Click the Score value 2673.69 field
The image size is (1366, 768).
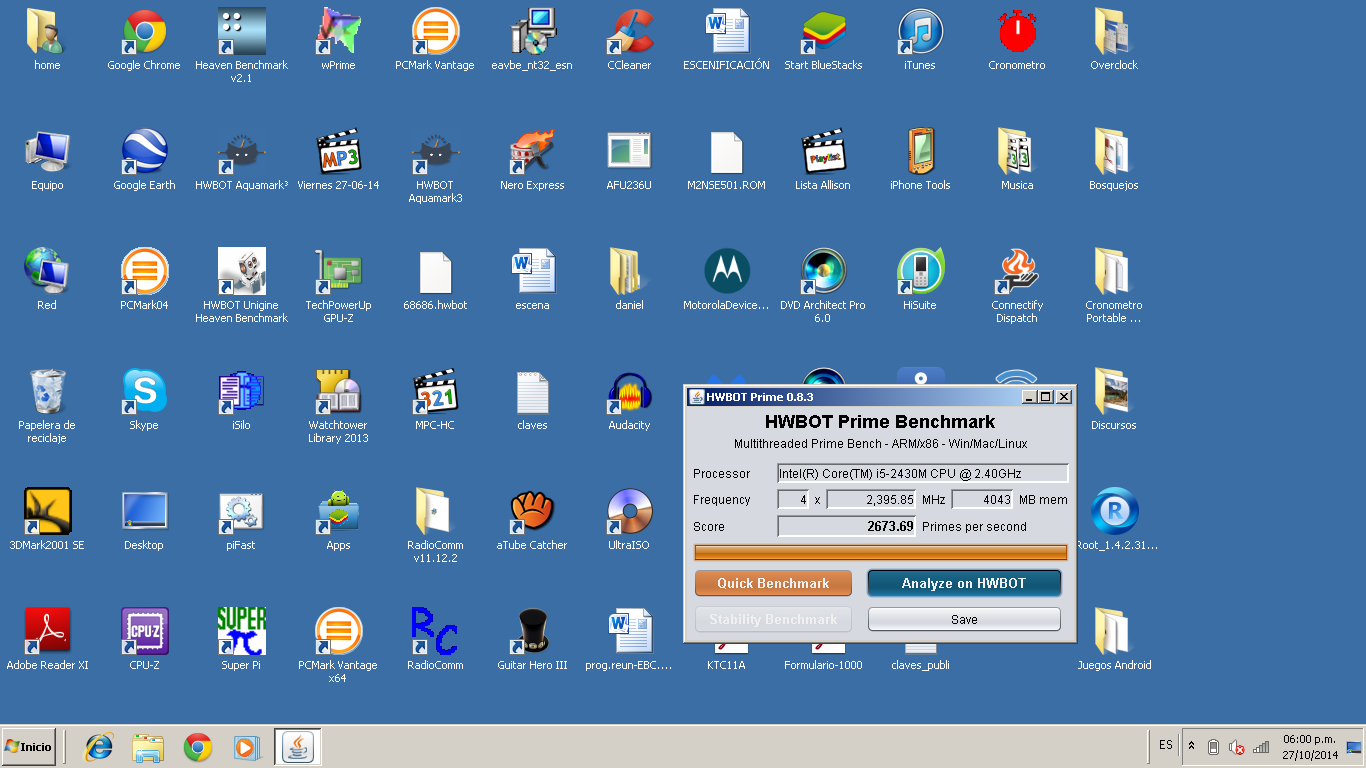(847, 526)
